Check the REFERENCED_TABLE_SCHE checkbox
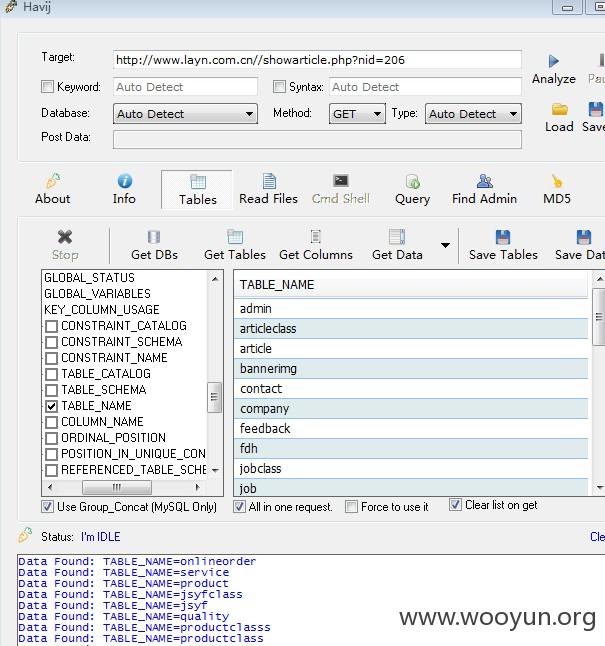 (51, 470)
